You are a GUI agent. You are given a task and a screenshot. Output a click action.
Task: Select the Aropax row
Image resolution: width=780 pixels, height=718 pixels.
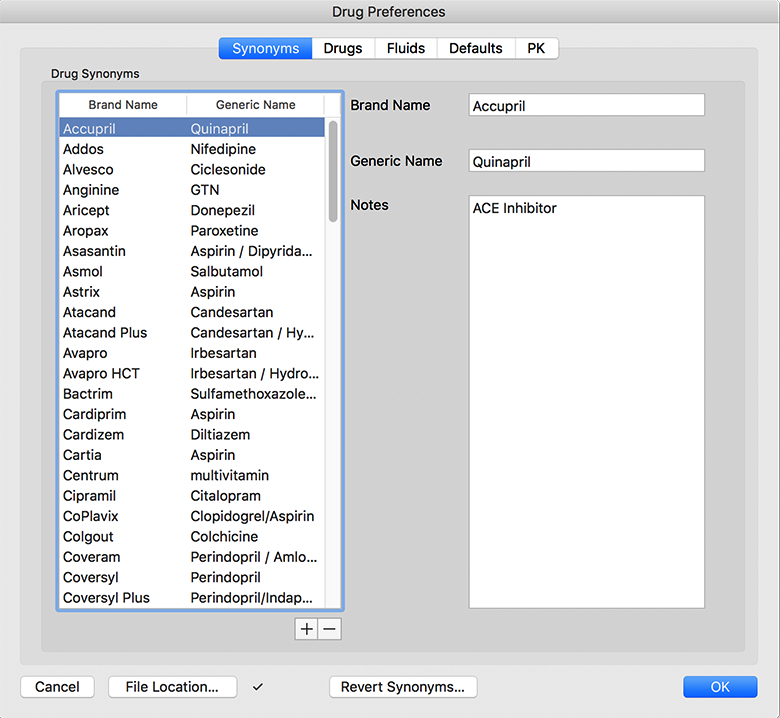pos(192,230)
